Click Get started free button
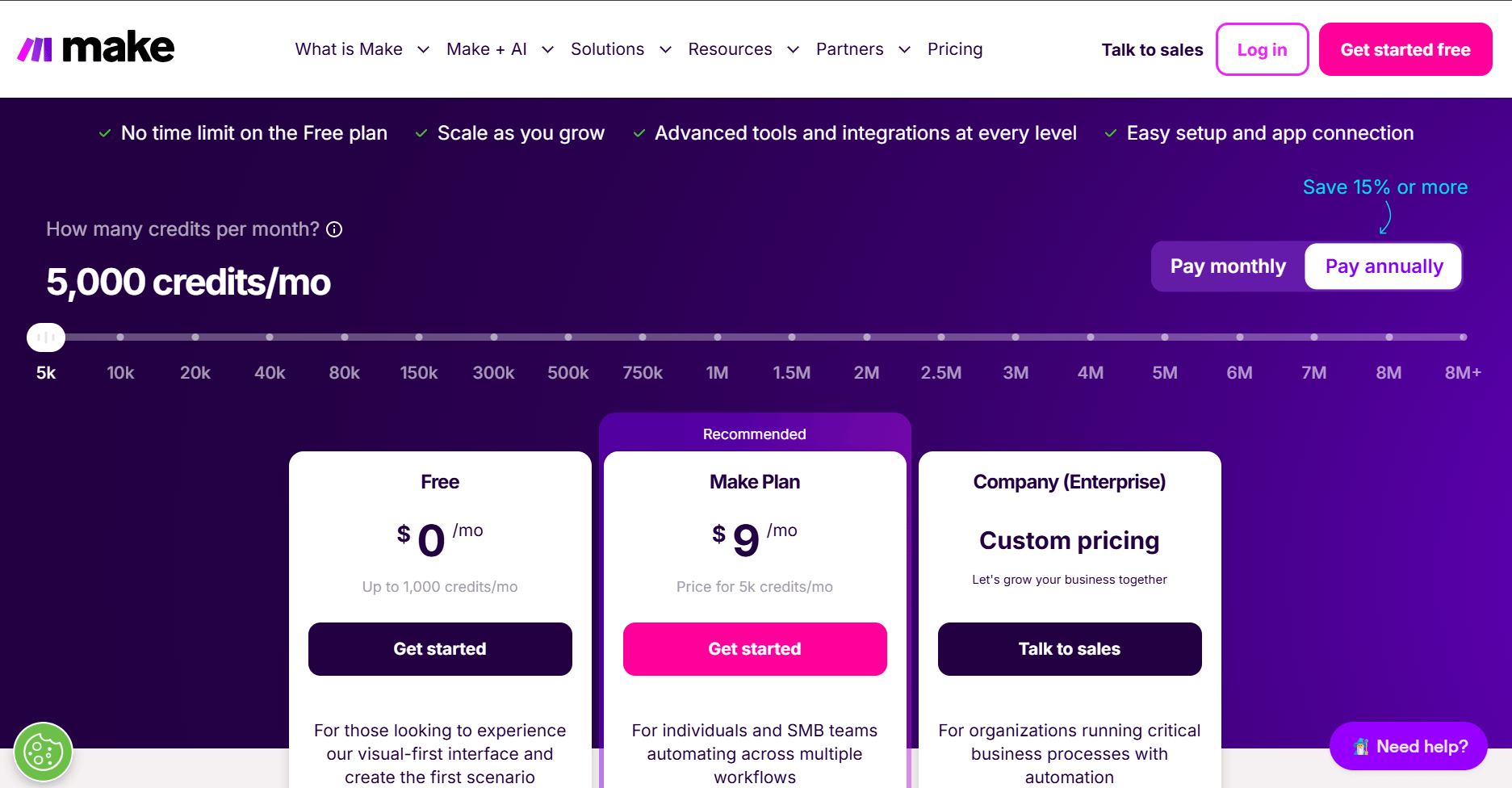 click(x=1405, y=49)
